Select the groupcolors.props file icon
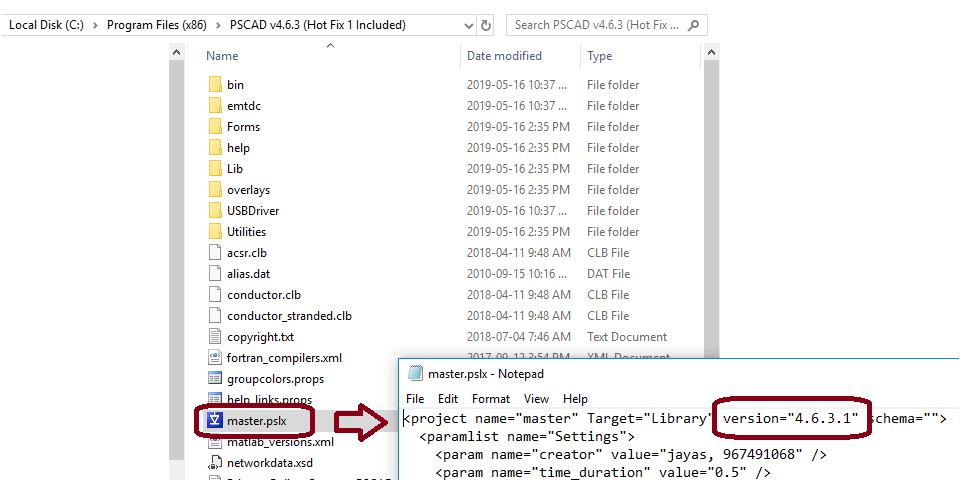The image size is (976, 484). click(x=215, y=378)
